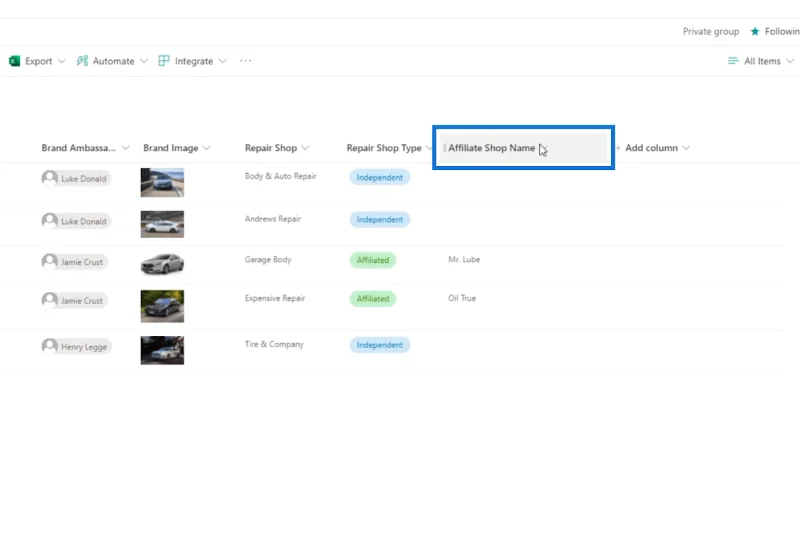Click the Brand Image column header

point(170,148)
